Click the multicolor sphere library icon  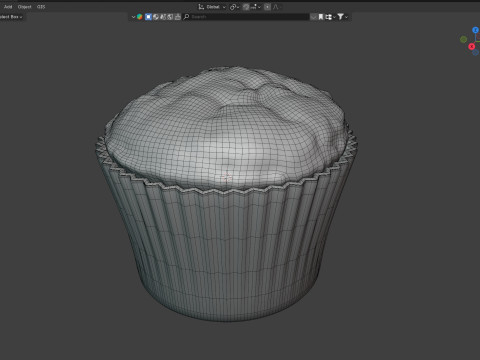click(140, 17)
